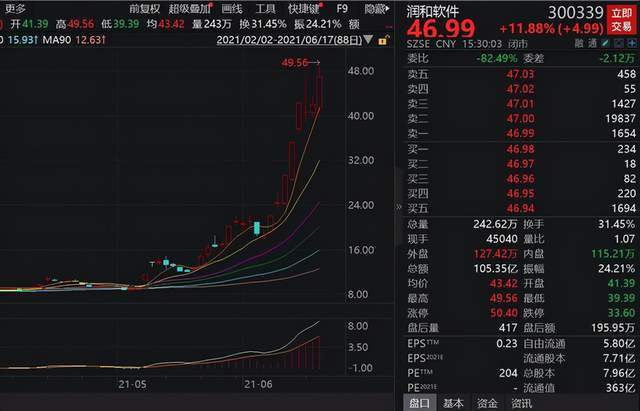
Task: Click 现手 value 45040
Action: (502, 239)
